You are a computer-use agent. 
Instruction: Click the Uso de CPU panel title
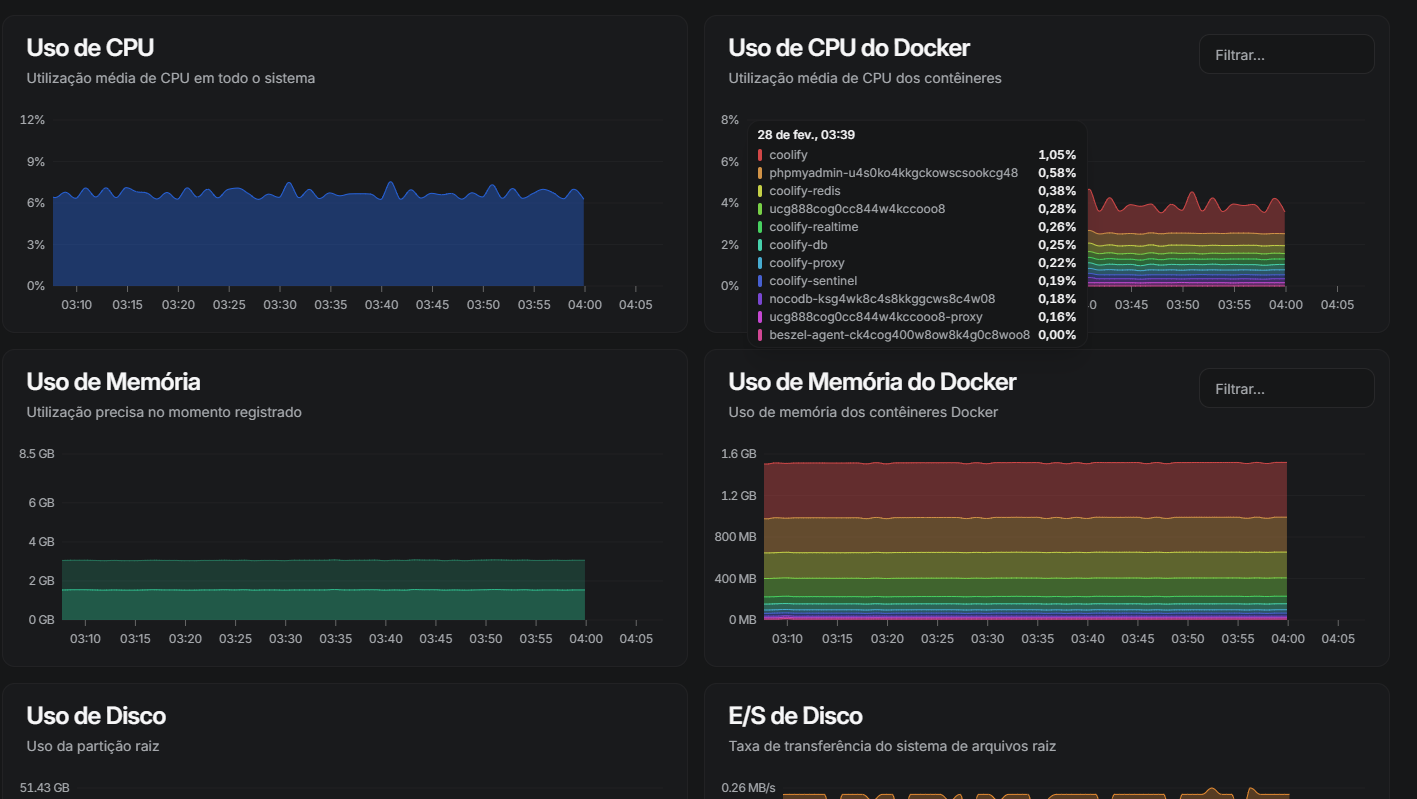pos(90,48)
